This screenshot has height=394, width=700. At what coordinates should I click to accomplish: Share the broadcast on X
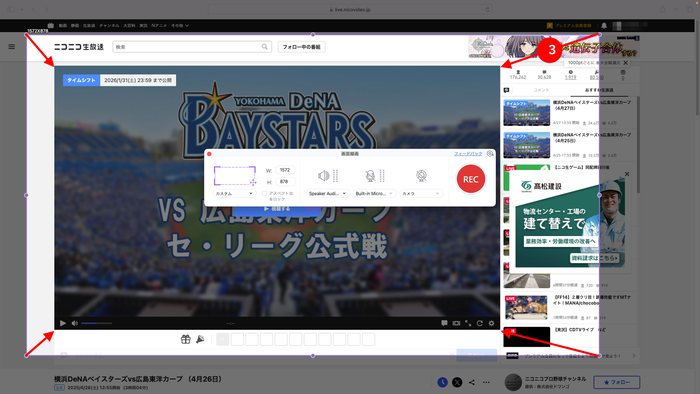point(457,382)
